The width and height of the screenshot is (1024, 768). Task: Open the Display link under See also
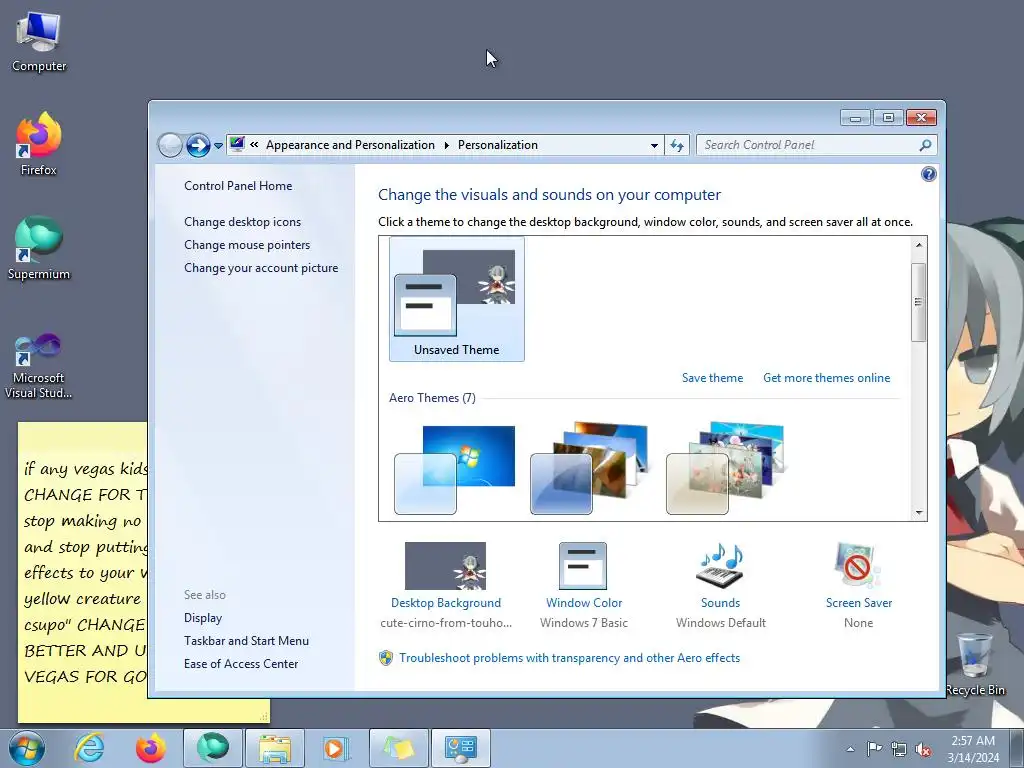202,618
